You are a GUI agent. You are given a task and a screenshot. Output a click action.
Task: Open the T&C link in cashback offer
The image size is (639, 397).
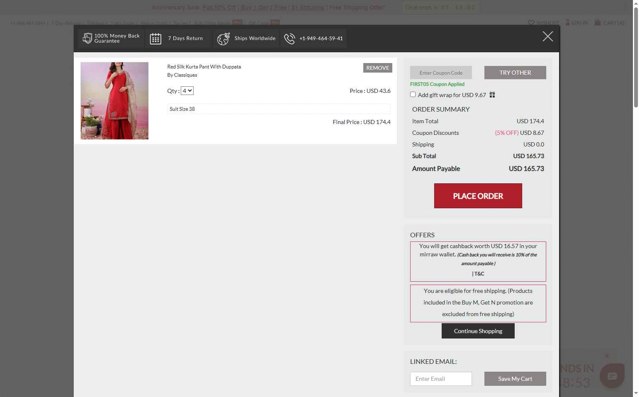tap(478, 273)
